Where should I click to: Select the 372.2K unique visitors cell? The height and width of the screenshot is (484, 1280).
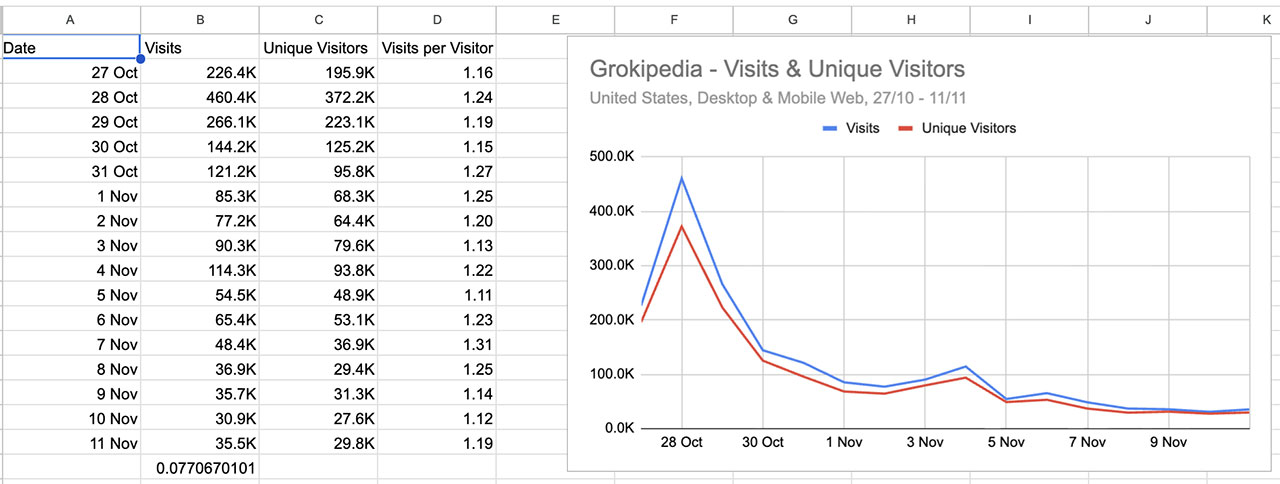pyautogui.click(x=318, y=97)
